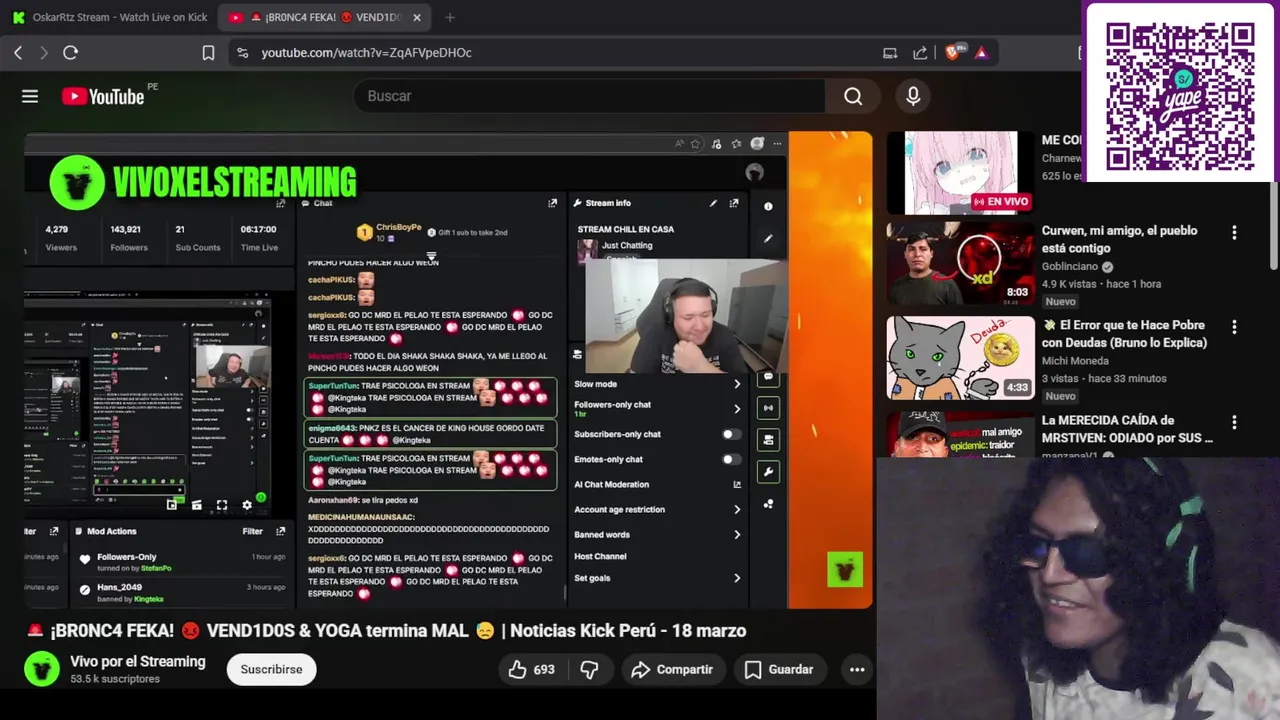This screenshot has height=720, width=1280.
Task: Click the page vertical scrollbar
Action: [x=1274, y=225]
